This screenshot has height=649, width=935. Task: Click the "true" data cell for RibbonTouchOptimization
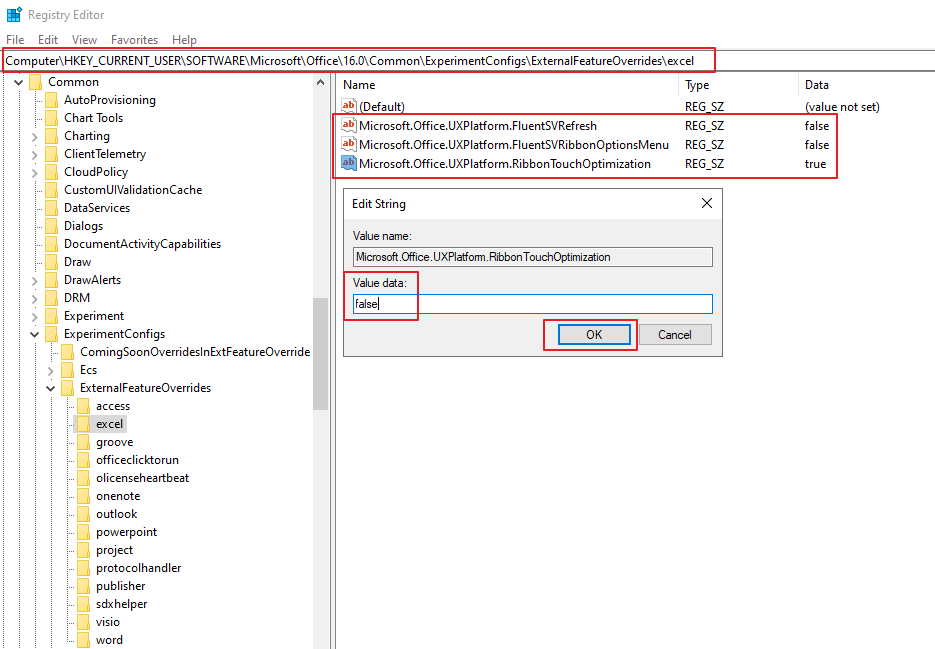point(815,164)
